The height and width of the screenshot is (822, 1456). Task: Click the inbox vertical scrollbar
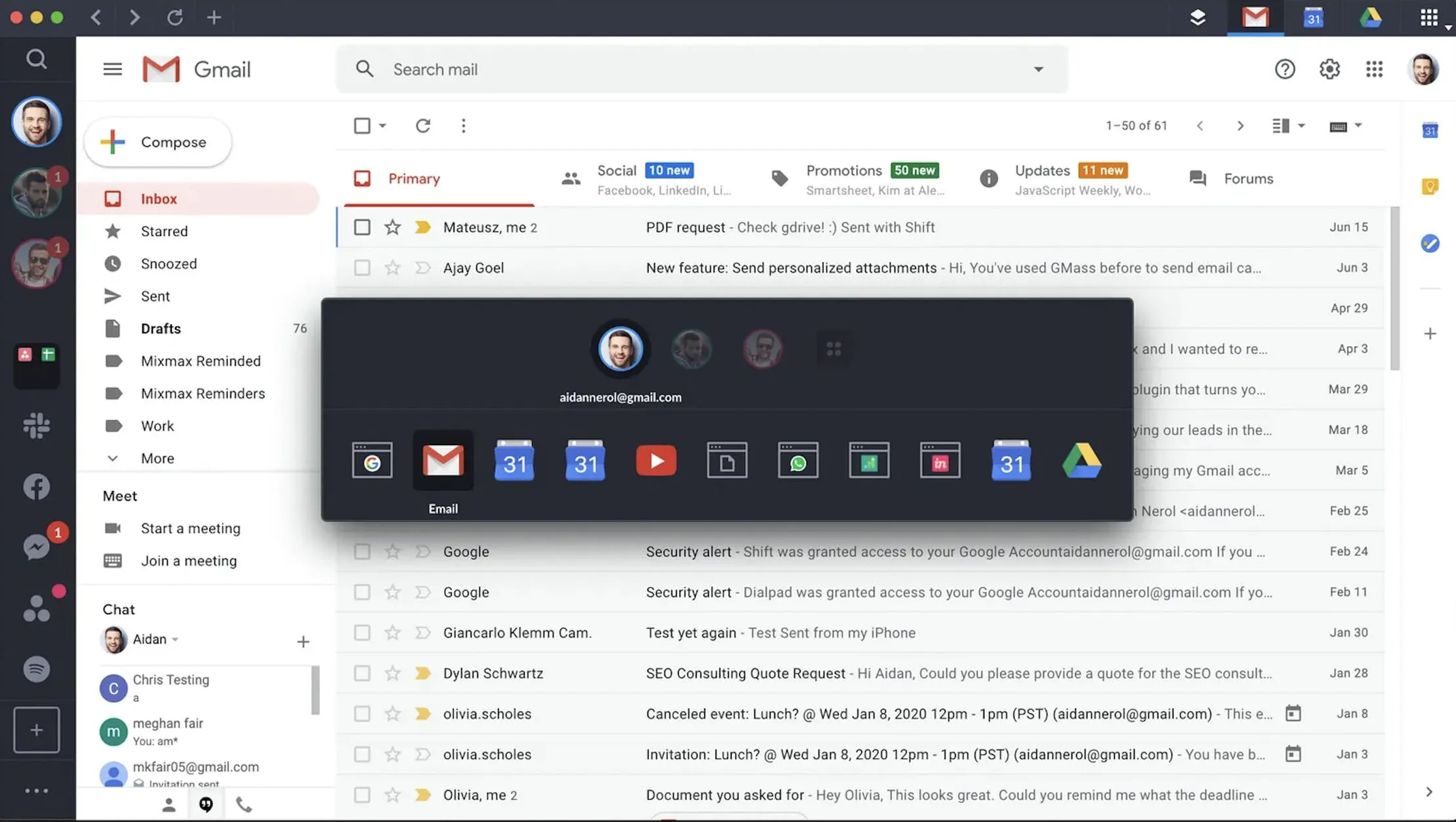click(1394, 288)
